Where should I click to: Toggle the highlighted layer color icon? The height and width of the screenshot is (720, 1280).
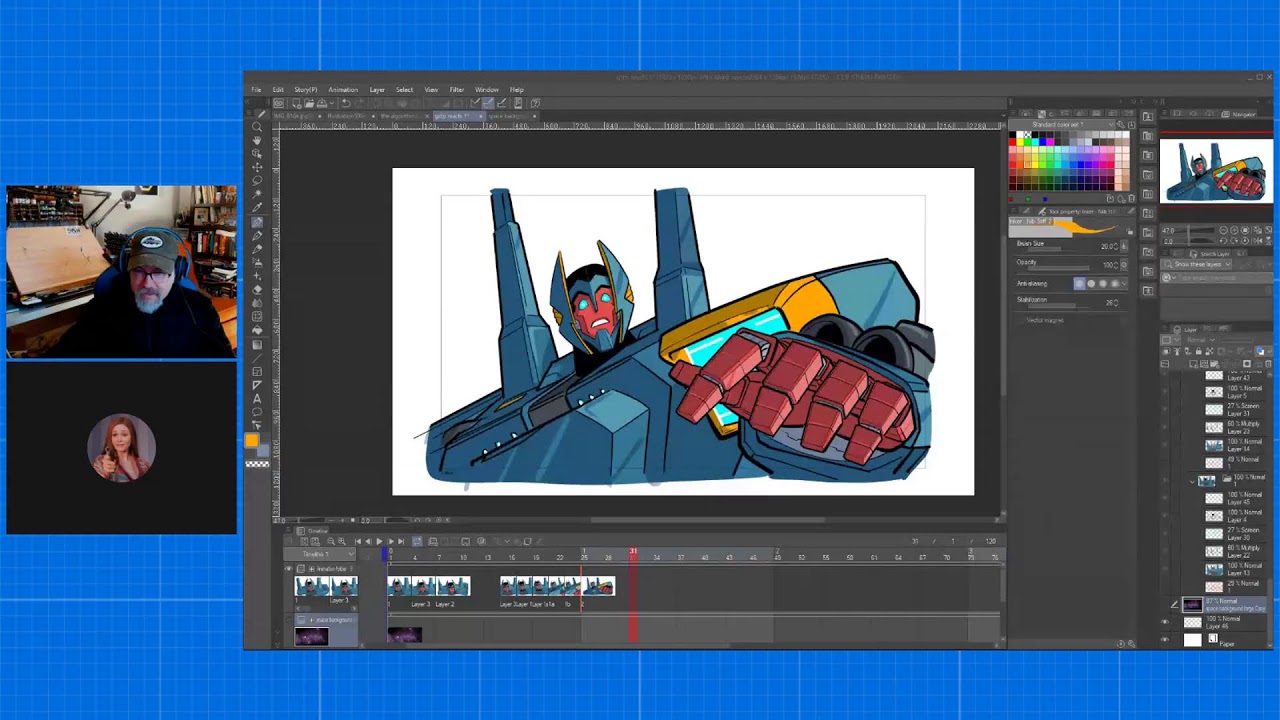click(x=1260, y=351)
